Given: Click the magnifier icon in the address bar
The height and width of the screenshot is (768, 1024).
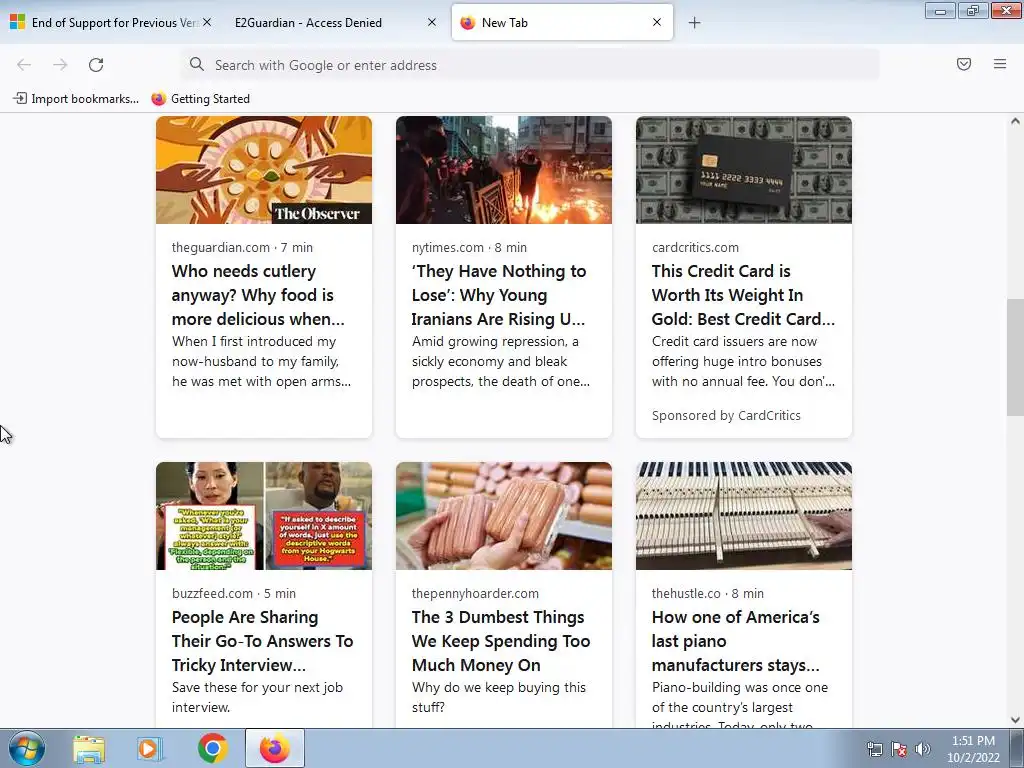Looking at the screenshot, I should (x=197, y=64).
